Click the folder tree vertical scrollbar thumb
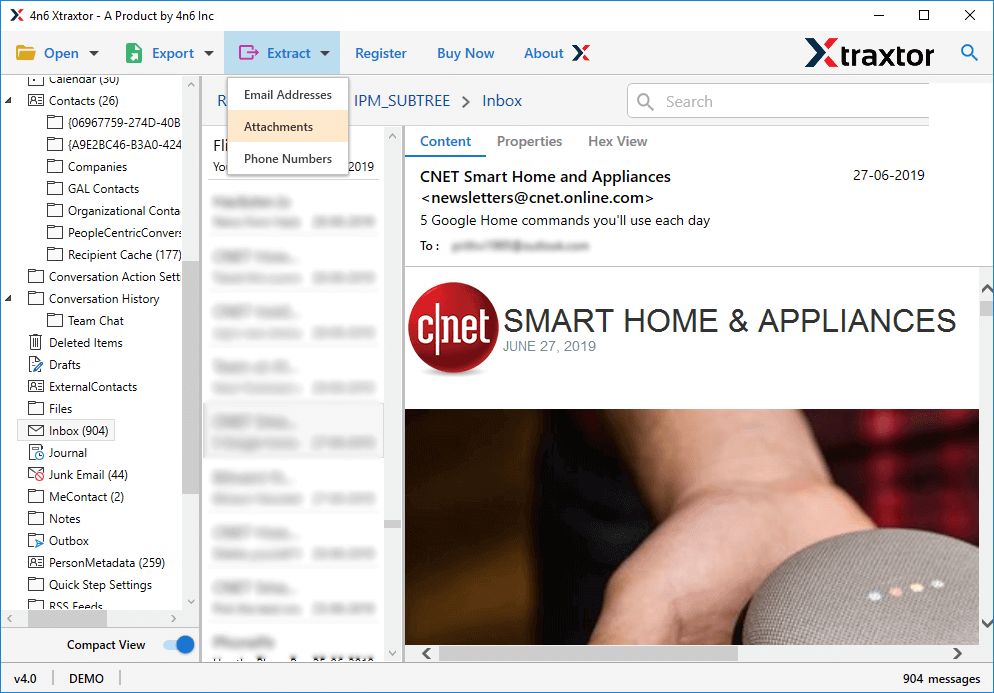Viewport: 994px width, 693px height. pos(190,376)
